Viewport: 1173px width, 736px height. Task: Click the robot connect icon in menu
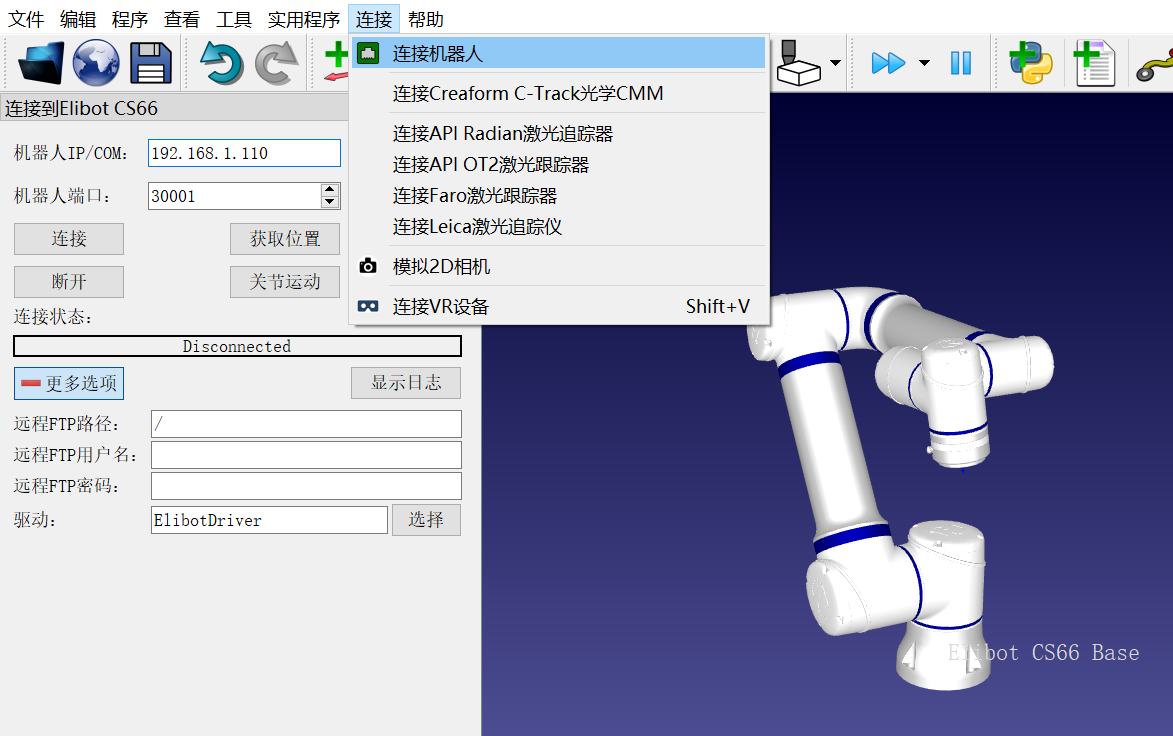coord(367,53)
